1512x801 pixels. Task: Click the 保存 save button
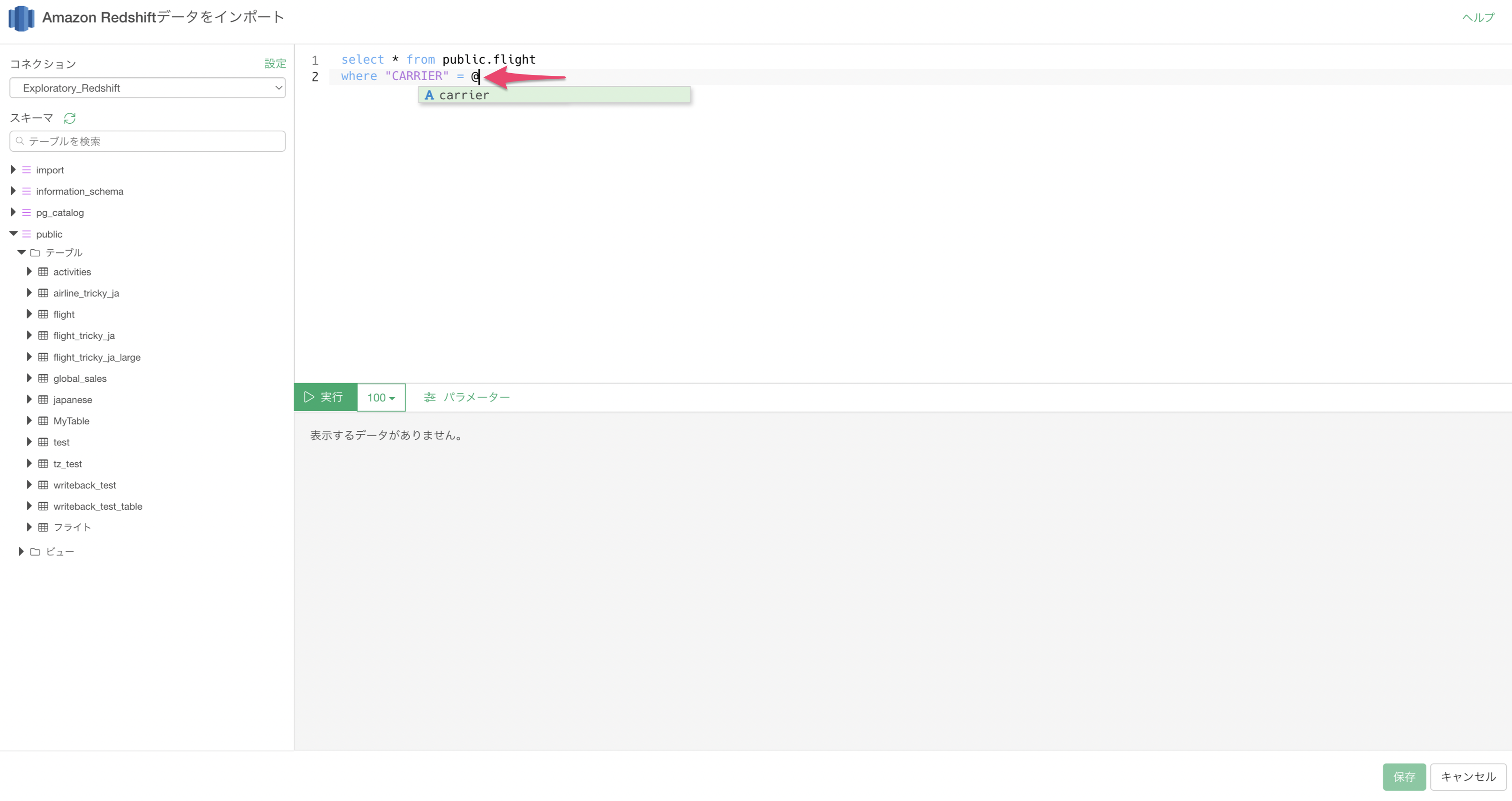tap(1404, 777)
